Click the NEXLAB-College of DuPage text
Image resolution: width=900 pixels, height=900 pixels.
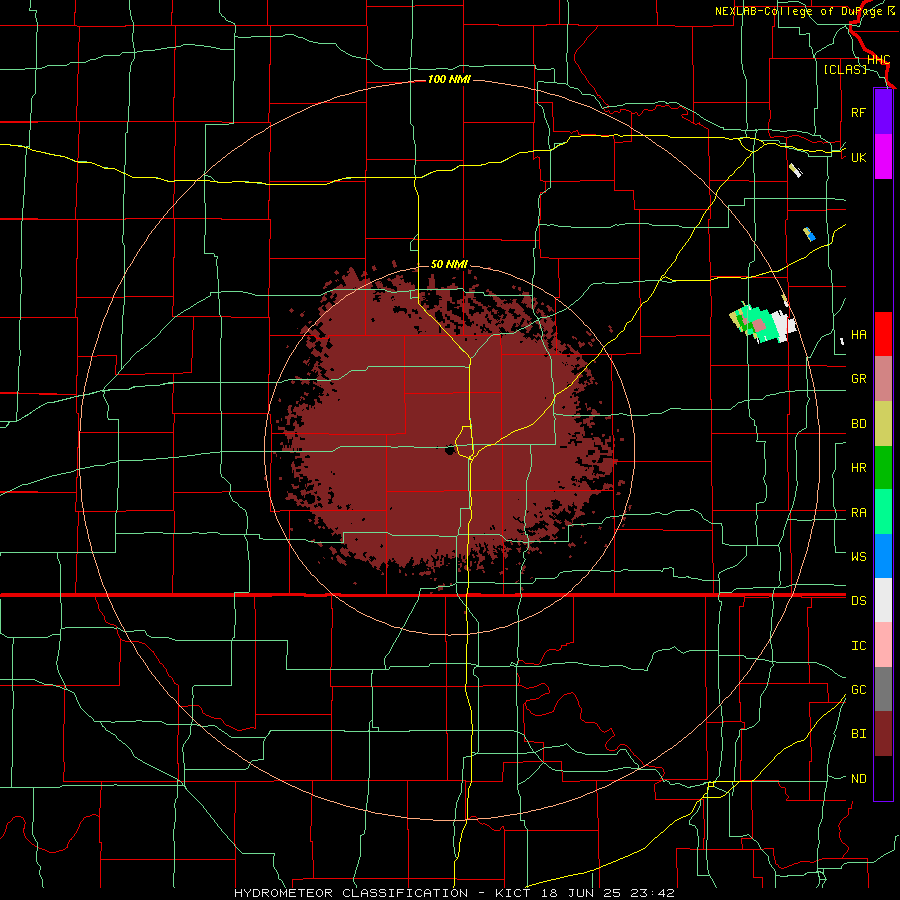point(798,11)
